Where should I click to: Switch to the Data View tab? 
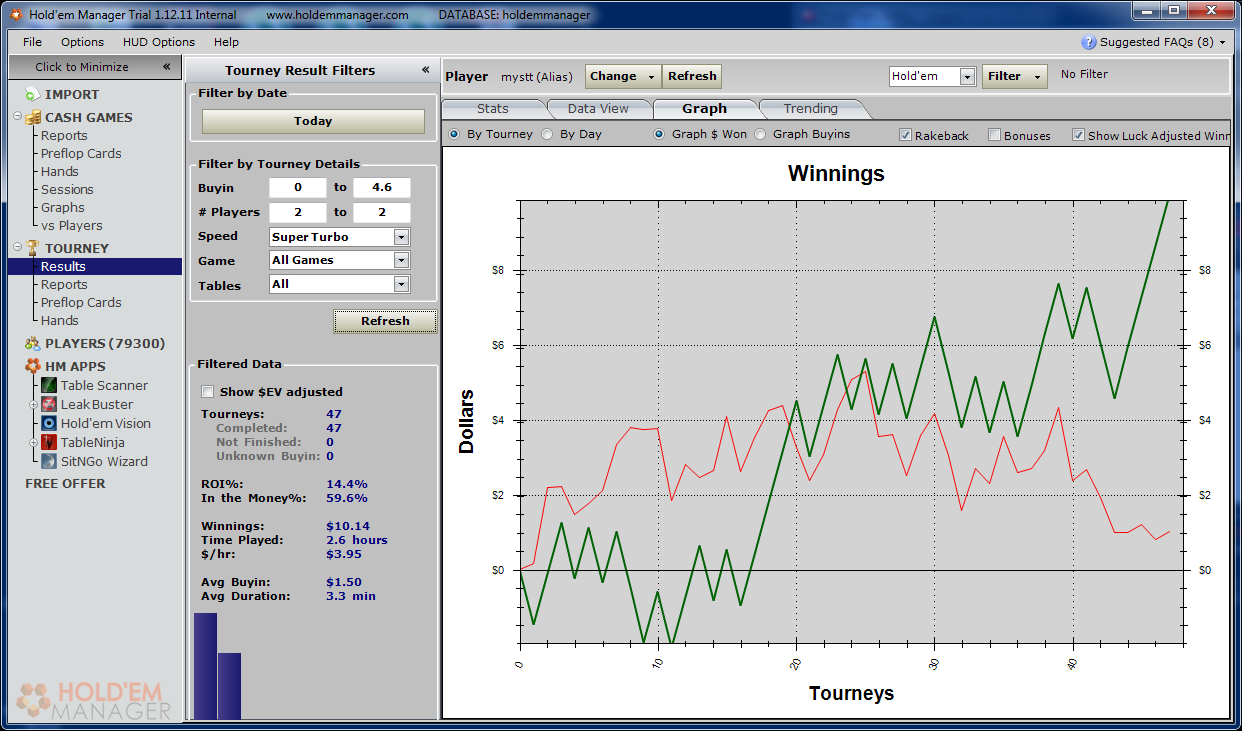pos(598,108)
